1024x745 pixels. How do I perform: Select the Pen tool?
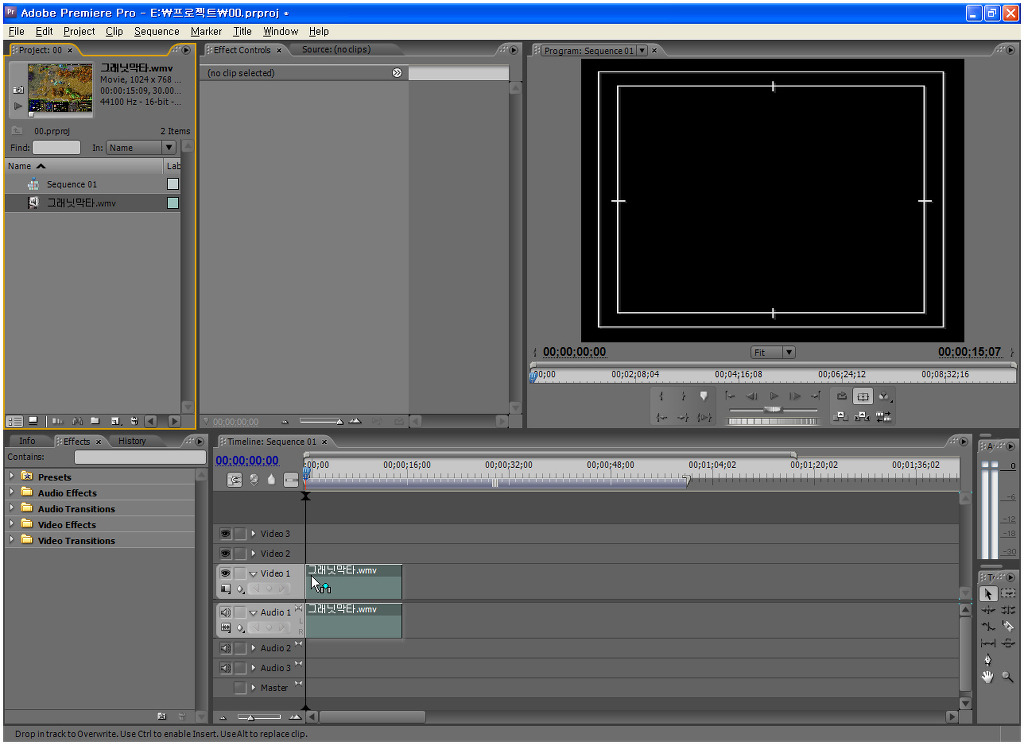[988, 659]
